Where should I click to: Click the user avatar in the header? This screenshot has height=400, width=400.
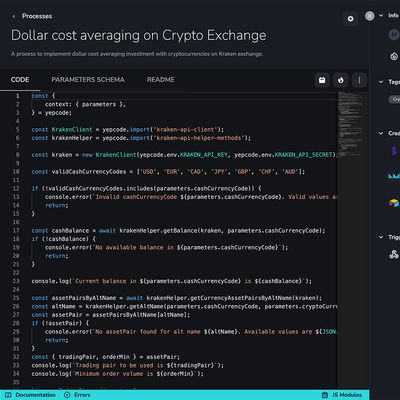[x=369, y=16]
